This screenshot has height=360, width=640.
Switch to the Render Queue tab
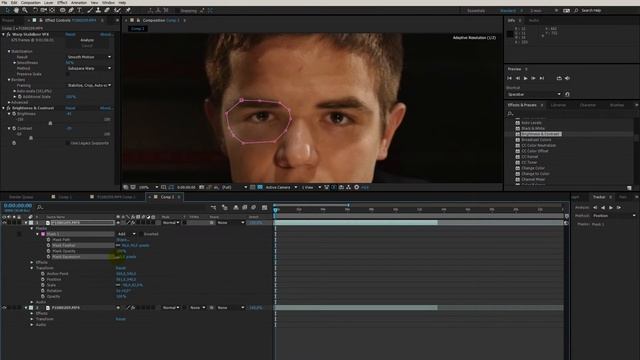coord(21,197)
